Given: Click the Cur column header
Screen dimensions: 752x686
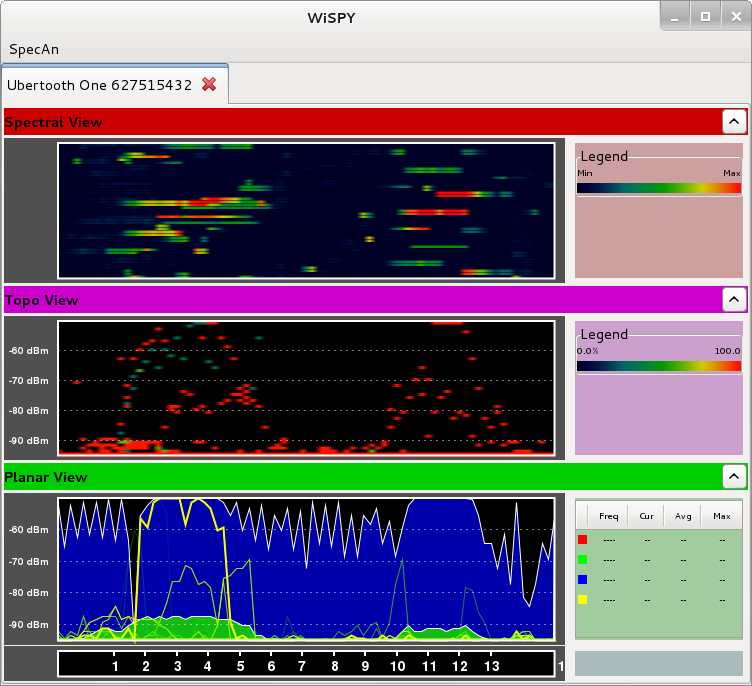Looking at the screenshot, I should click(x=646, y=516).
